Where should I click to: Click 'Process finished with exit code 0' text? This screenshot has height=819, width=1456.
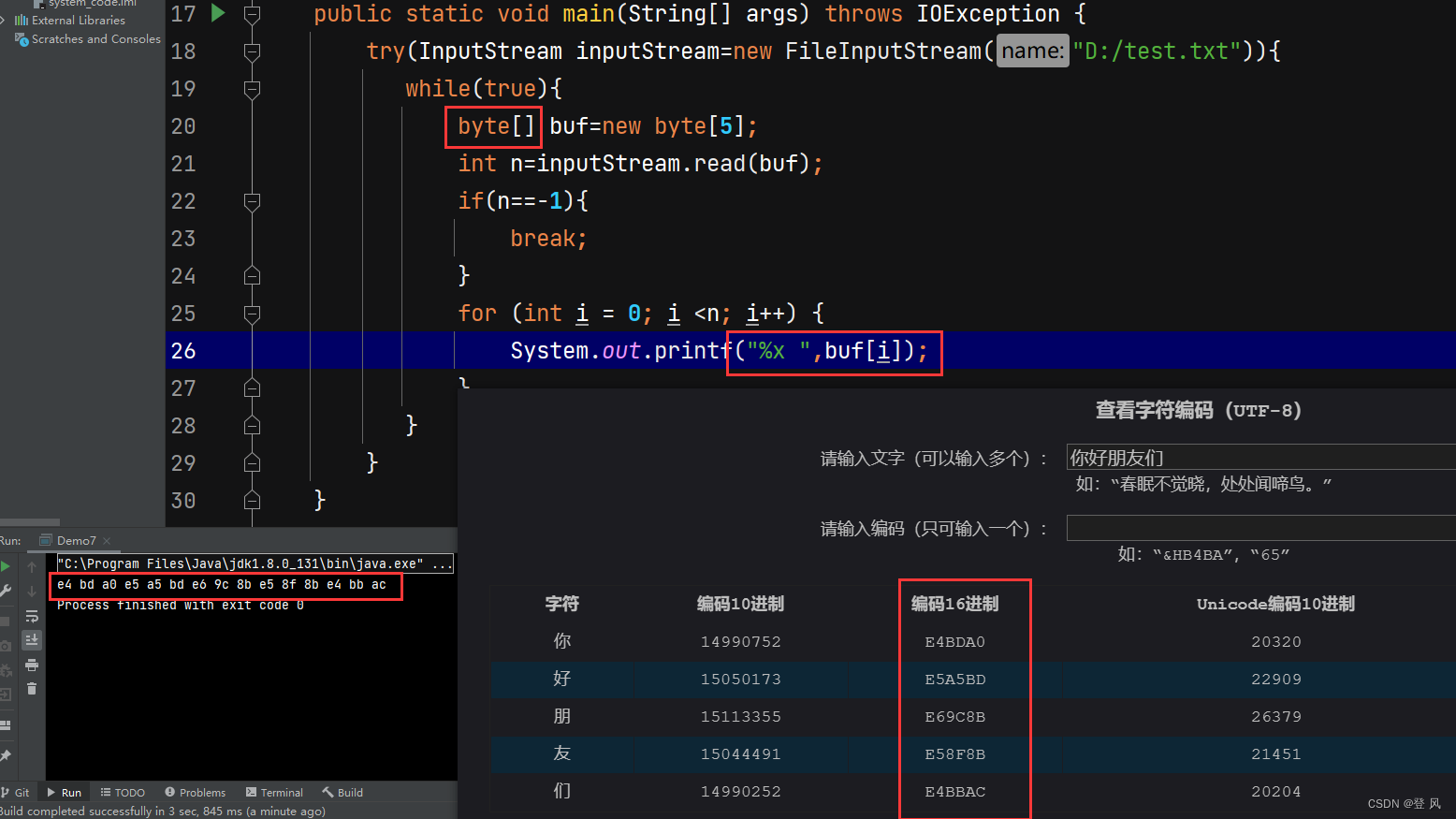click(181, 606)
